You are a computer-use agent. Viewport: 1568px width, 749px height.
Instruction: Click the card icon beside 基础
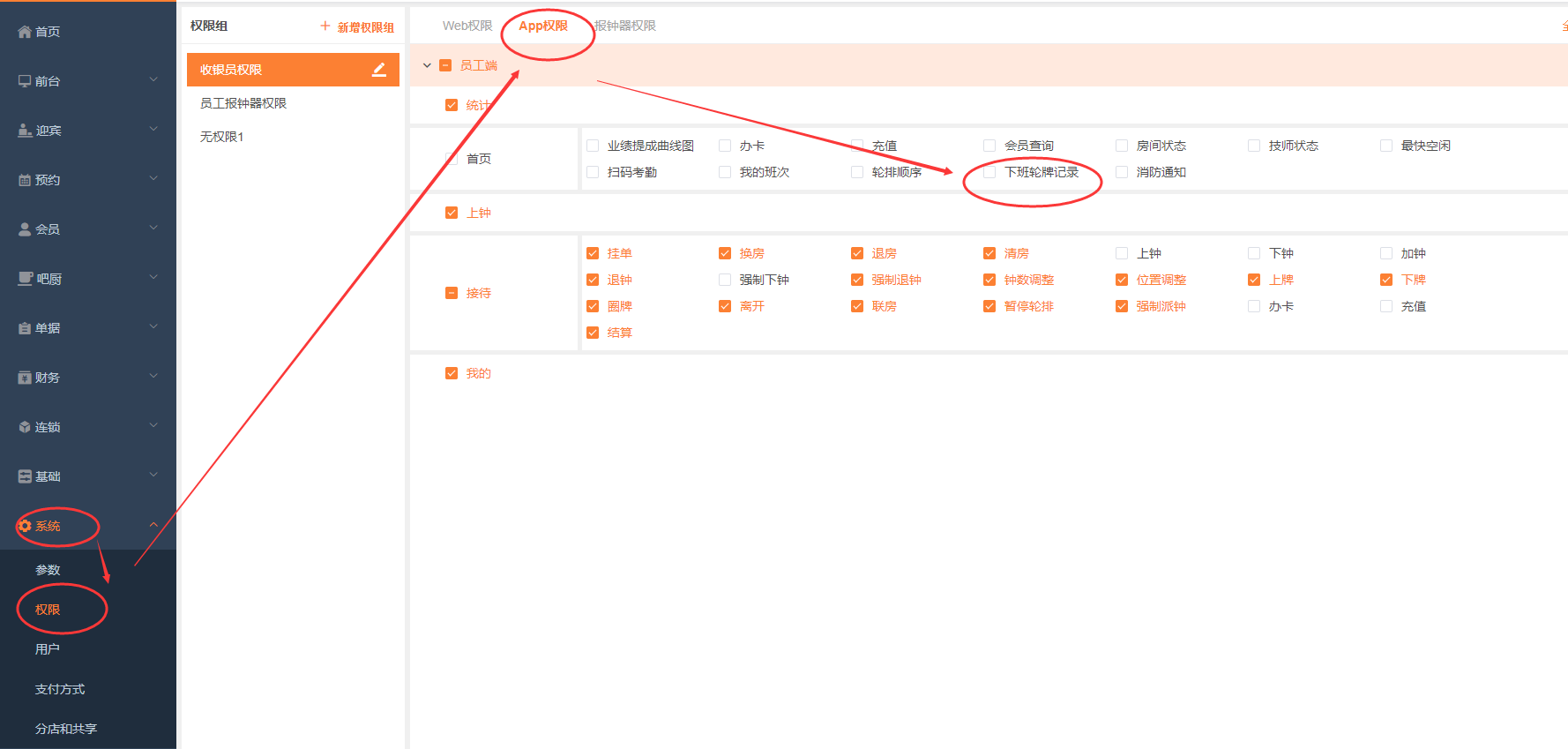[x=25, y=476]
